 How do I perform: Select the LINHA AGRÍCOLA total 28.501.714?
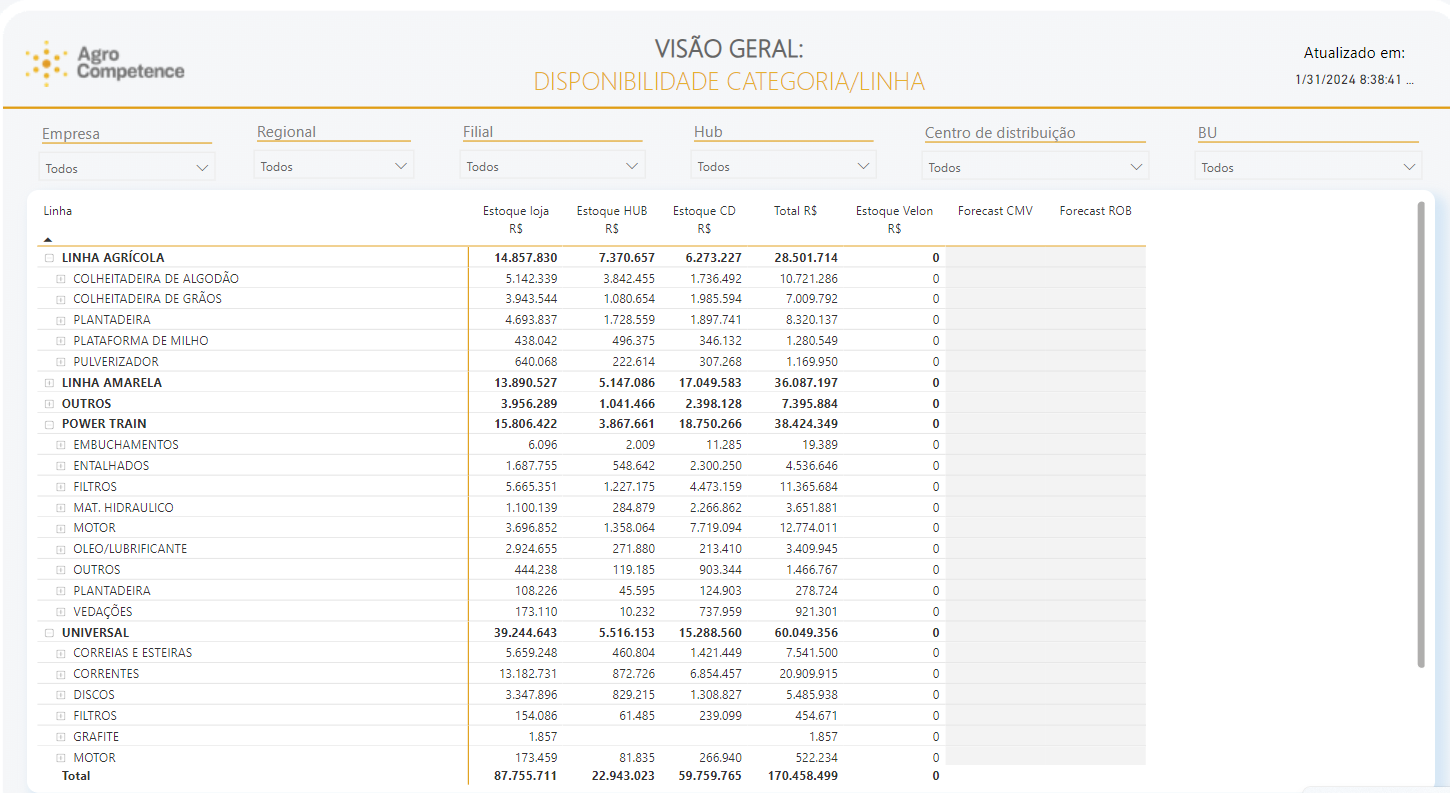(806, 258)
